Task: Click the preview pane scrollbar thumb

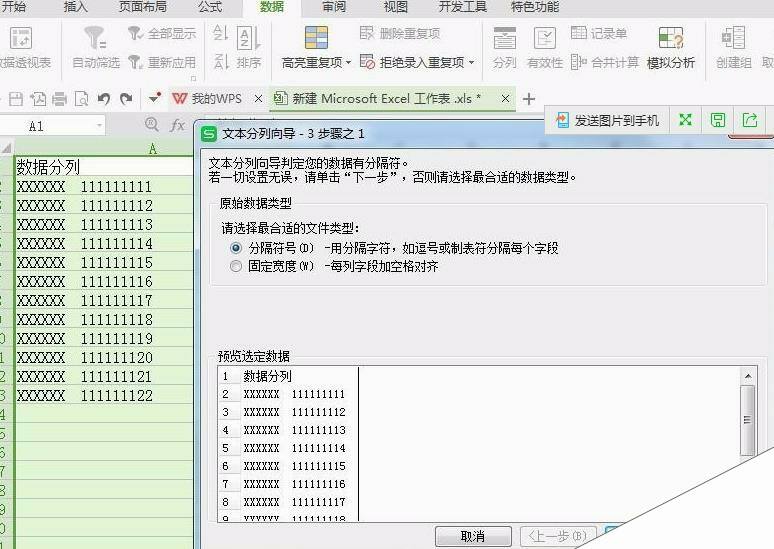Action: (x=747, y=420)
